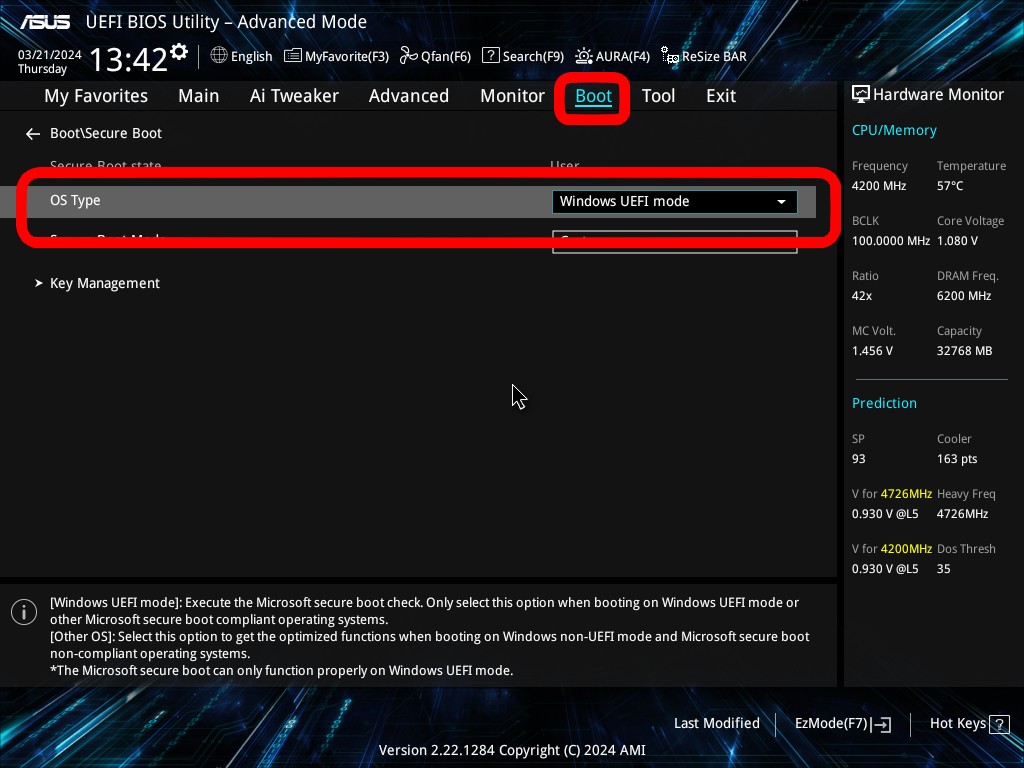1024x768 pixels.
Task: Click the 32768 MB capacity value
Action: coord(965,351)
